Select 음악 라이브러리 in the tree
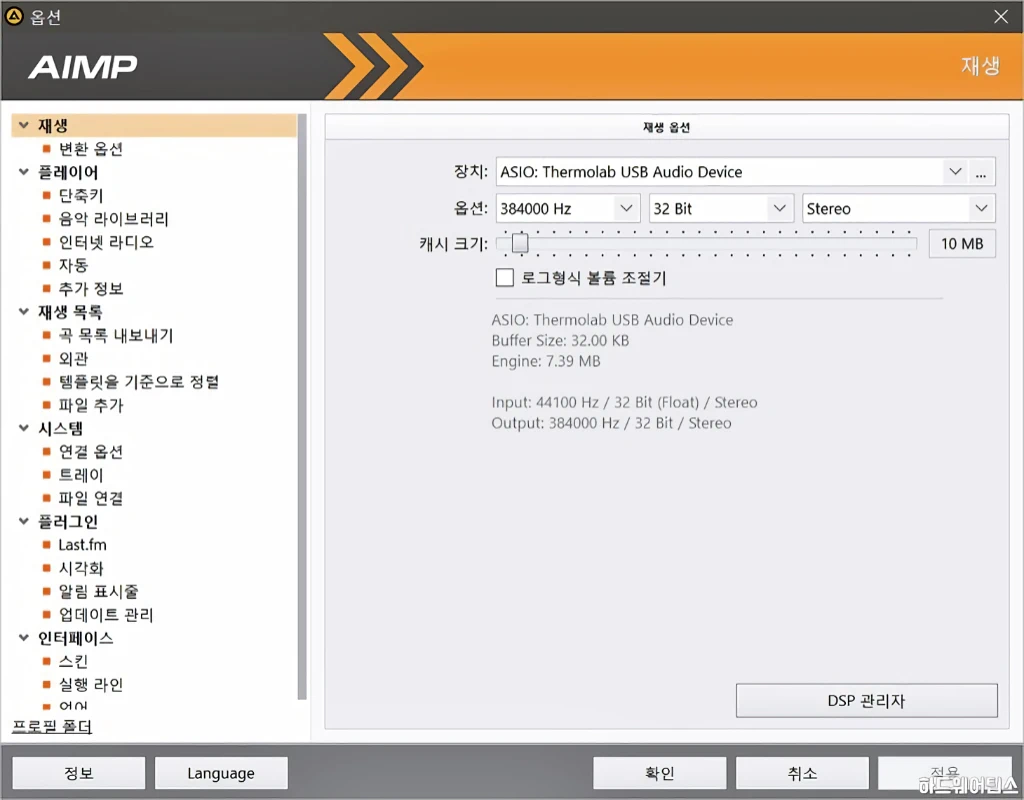This screenshot has width=1024, height=800. coord(114,219)
